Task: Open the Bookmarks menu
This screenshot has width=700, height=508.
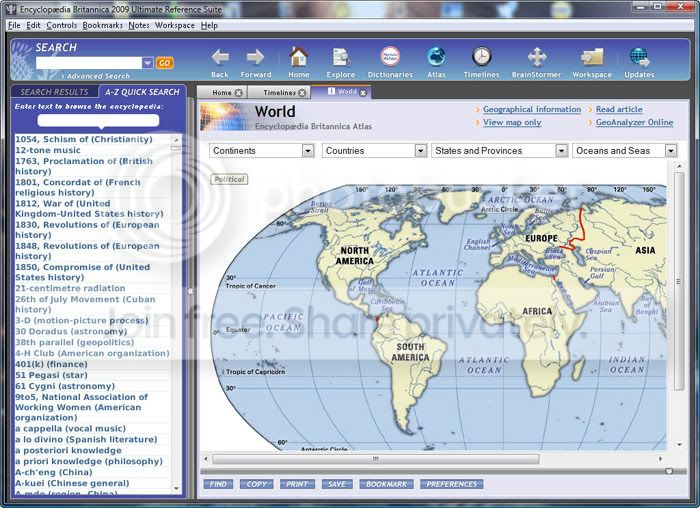Action: [103, 25]
